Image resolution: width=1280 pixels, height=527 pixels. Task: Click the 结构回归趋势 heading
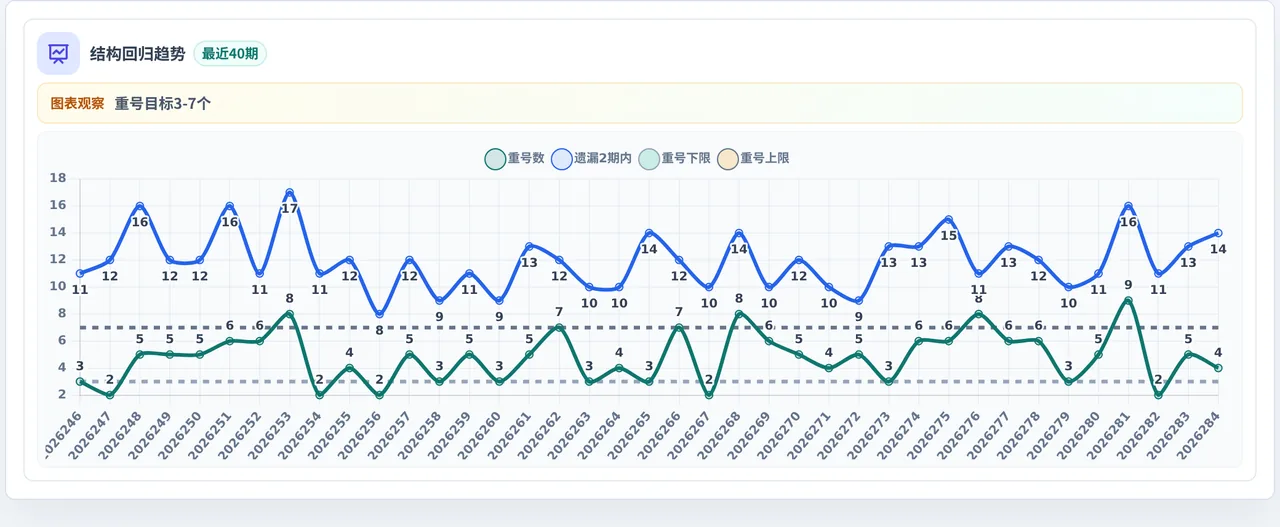click(x=138, y=54)
